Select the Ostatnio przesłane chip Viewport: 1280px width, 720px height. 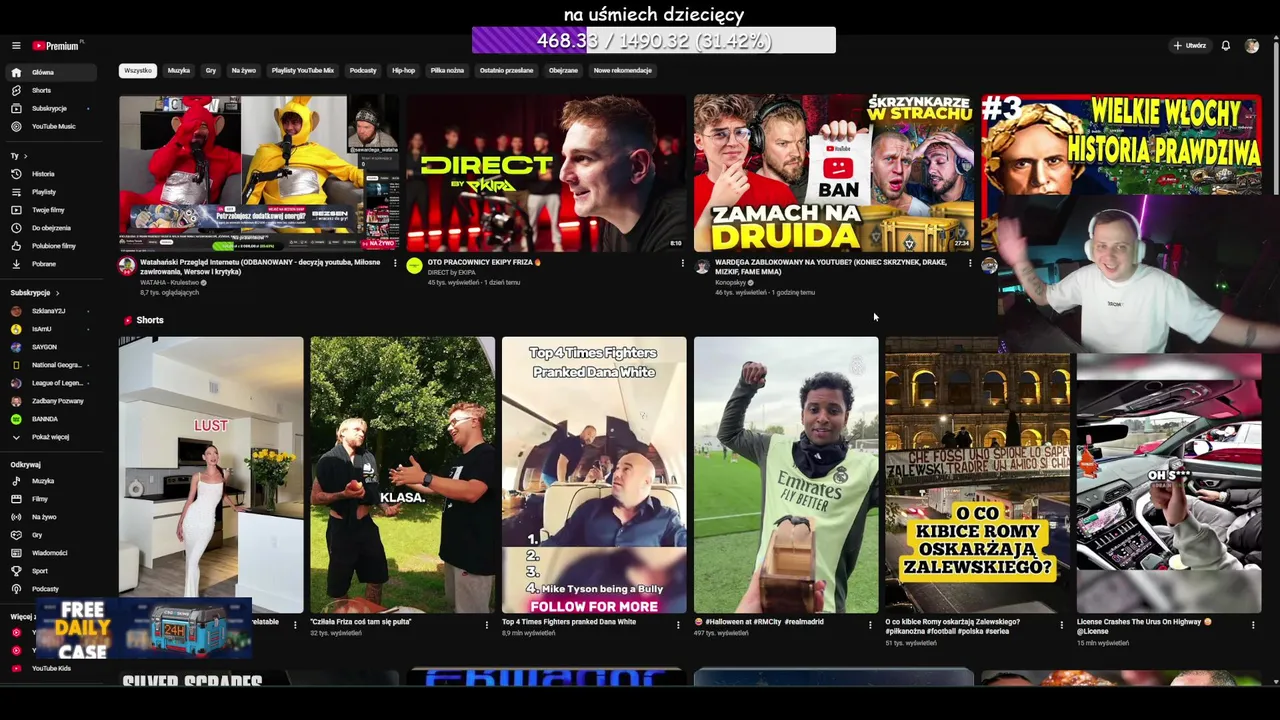click(506, 71)
